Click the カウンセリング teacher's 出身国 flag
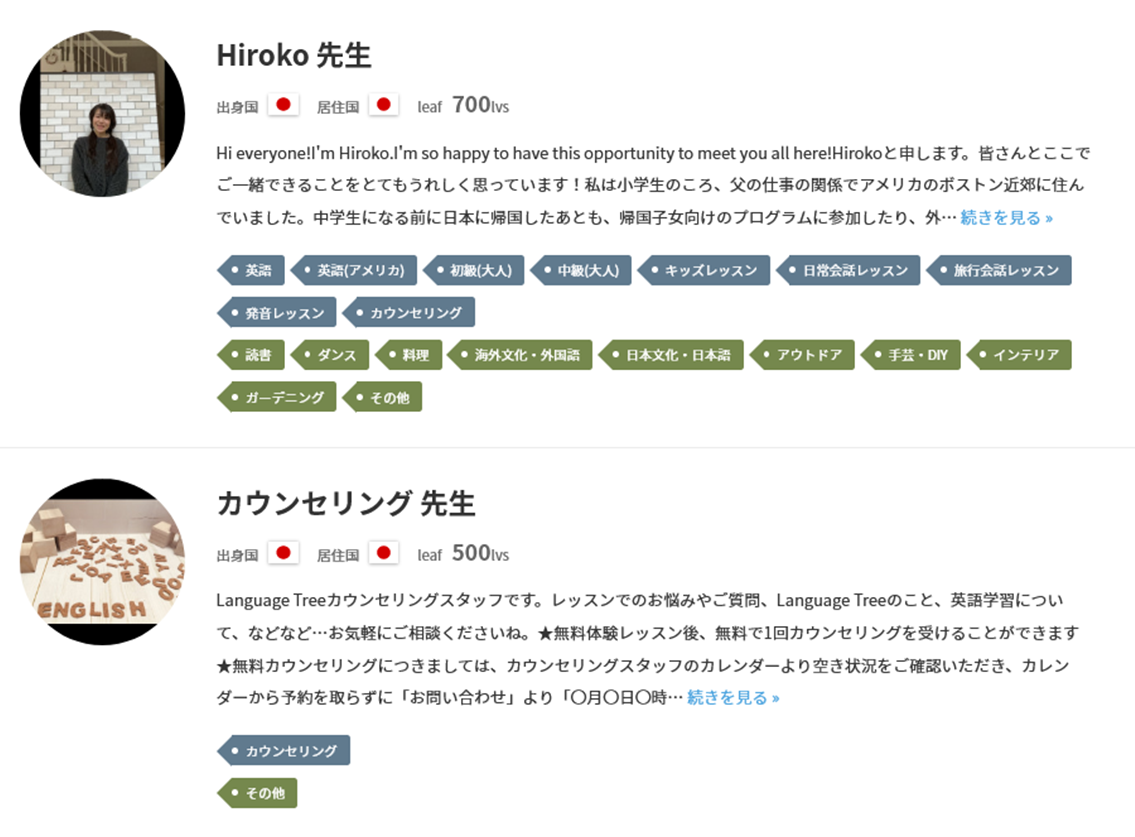Viewport: 1135px width, 837px height. pyautogui.click(x=283, y=553)
